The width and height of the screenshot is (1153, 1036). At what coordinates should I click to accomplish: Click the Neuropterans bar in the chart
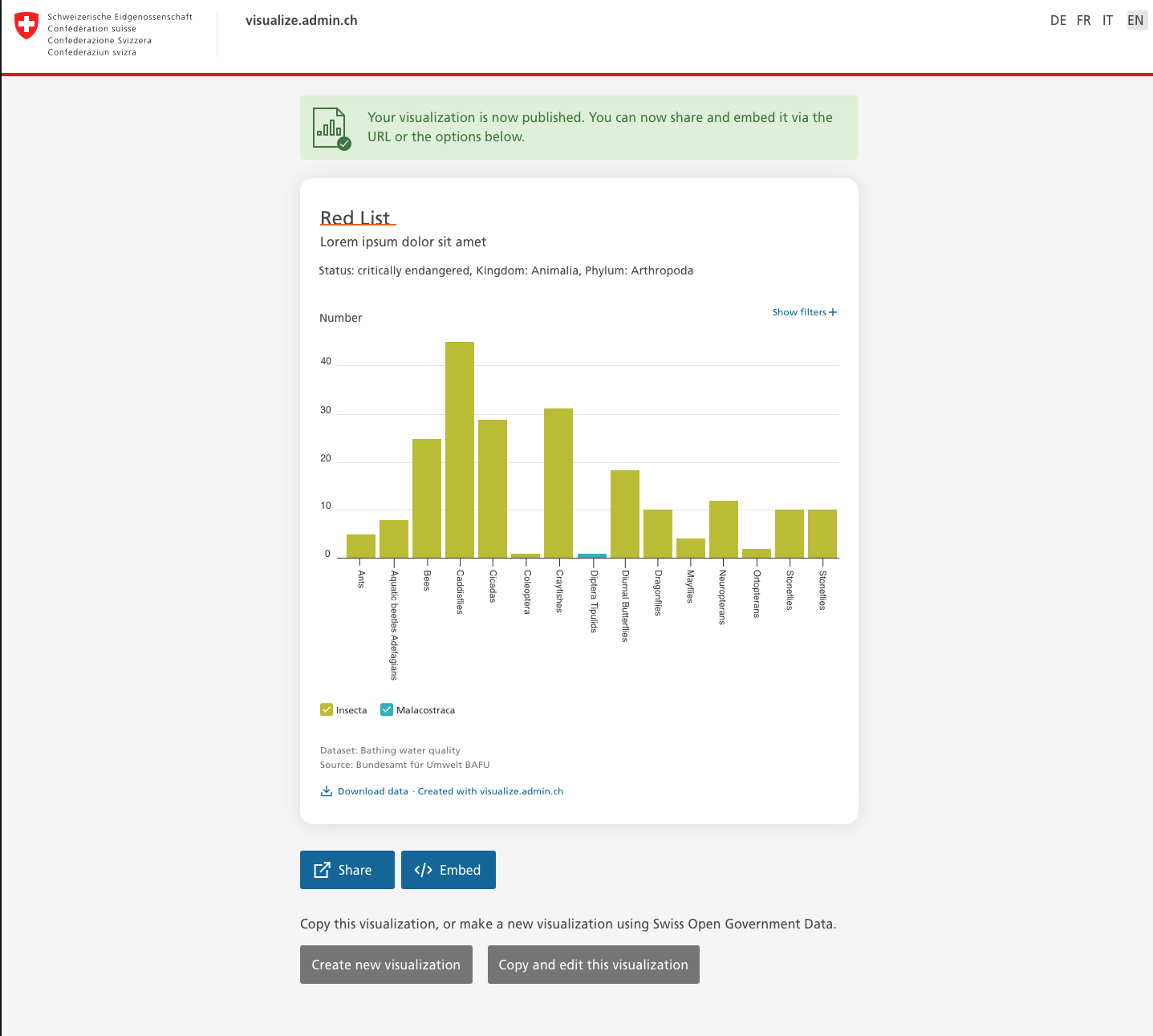[x=724, y=529]
